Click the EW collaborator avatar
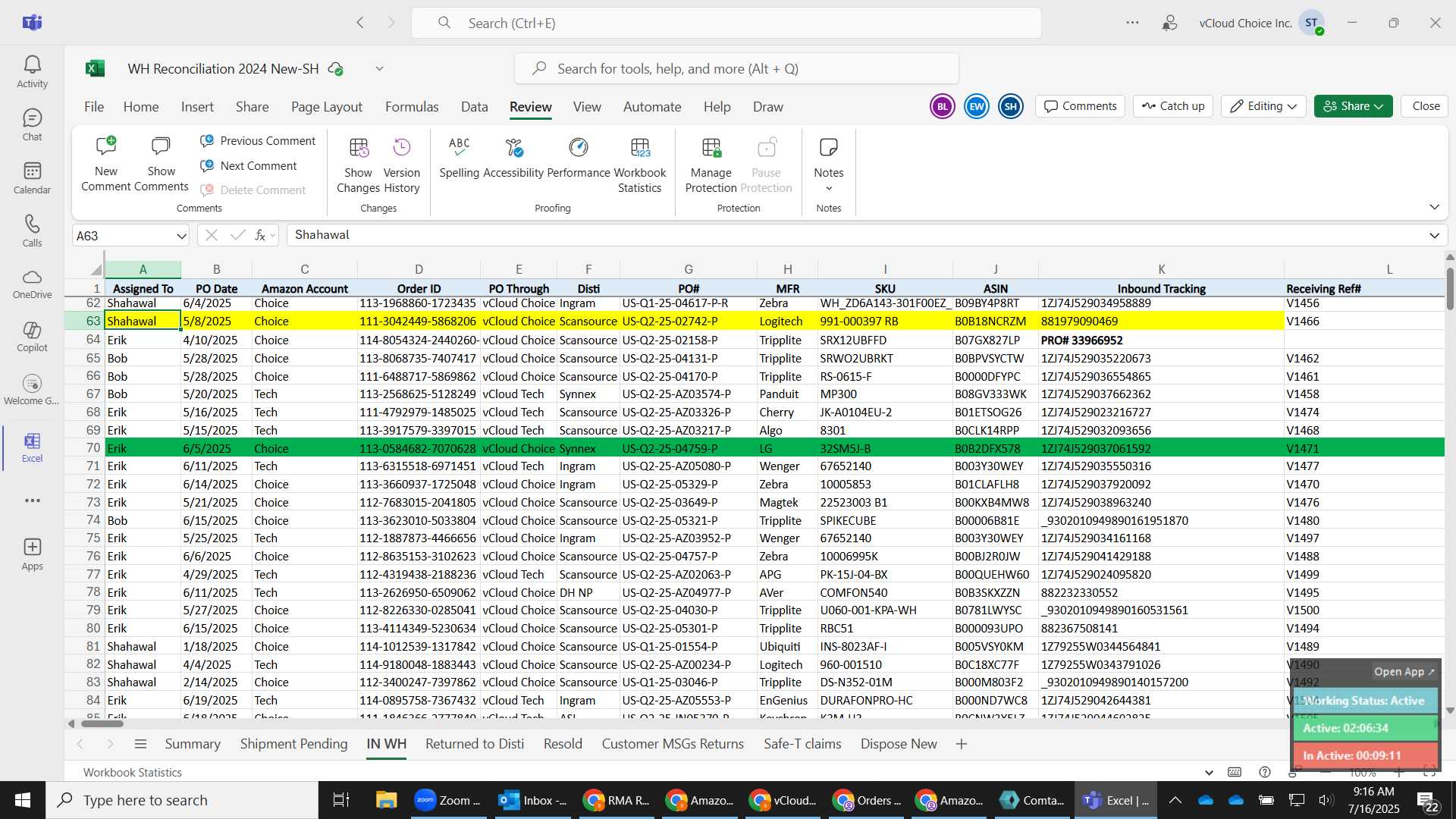This screenshot has width=1456, height=819. [x=976, y=106]
